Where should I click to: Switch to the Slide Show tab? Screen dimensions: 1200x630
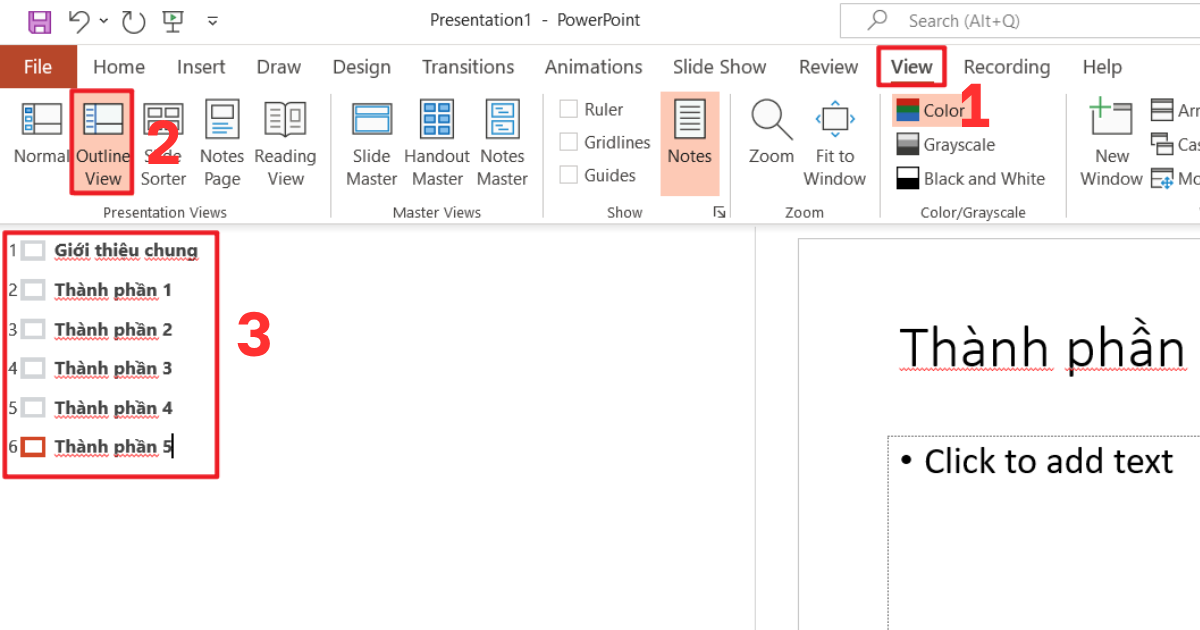pyautogui.click(x=719, y=67)
